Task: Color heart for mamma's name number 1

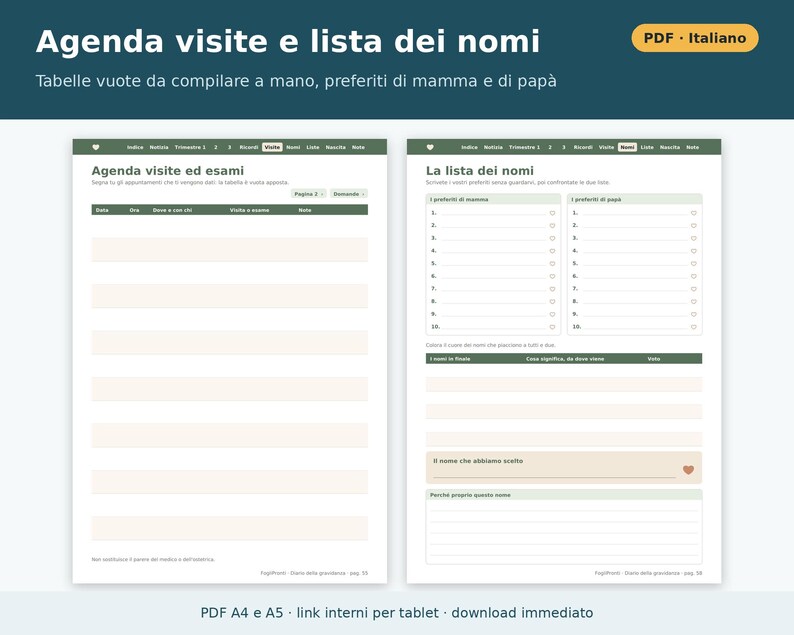Action: tap(552, 213)
